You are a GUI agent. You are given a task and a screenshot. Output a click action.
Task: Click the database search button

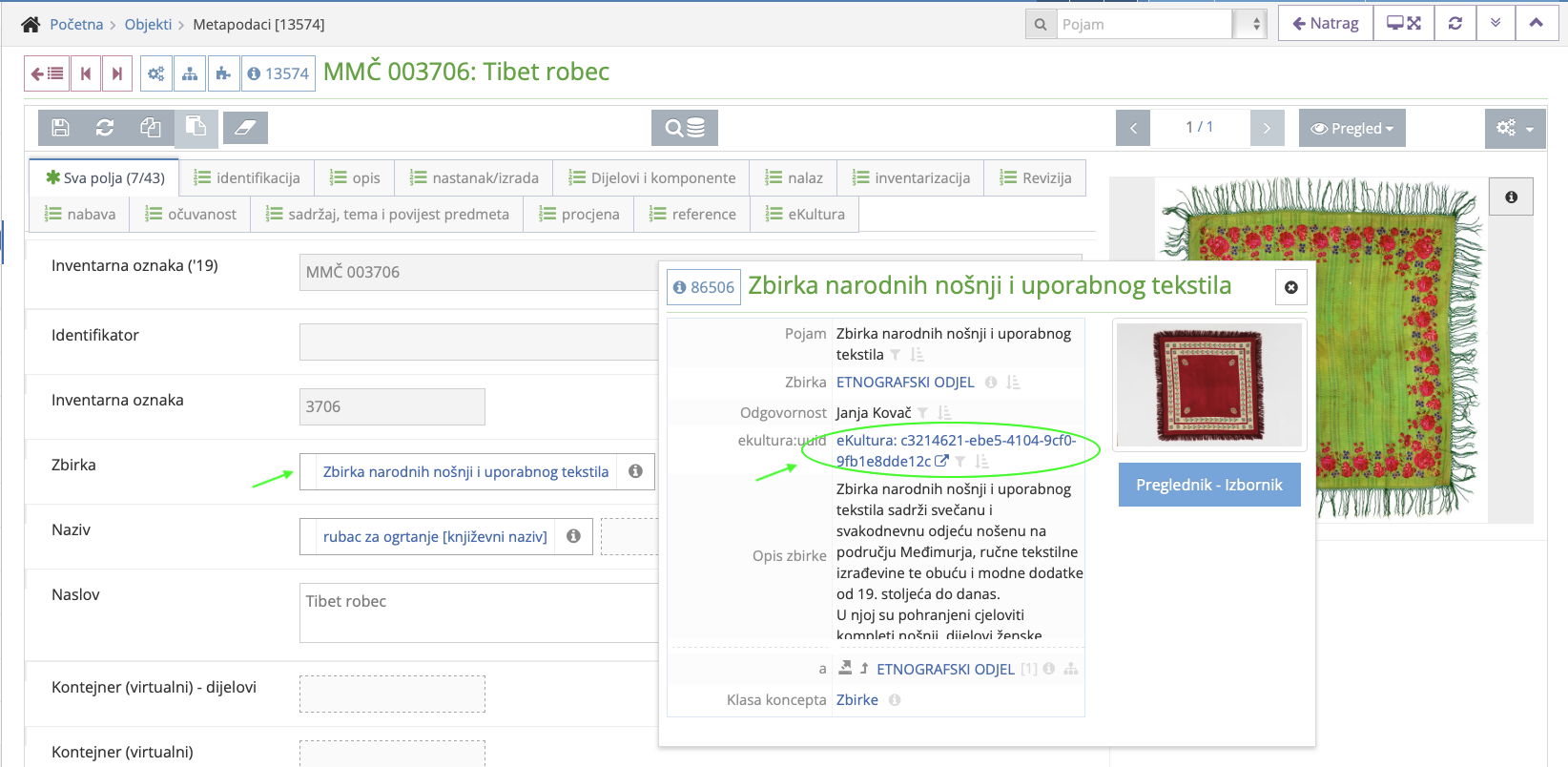pos(685,128)
